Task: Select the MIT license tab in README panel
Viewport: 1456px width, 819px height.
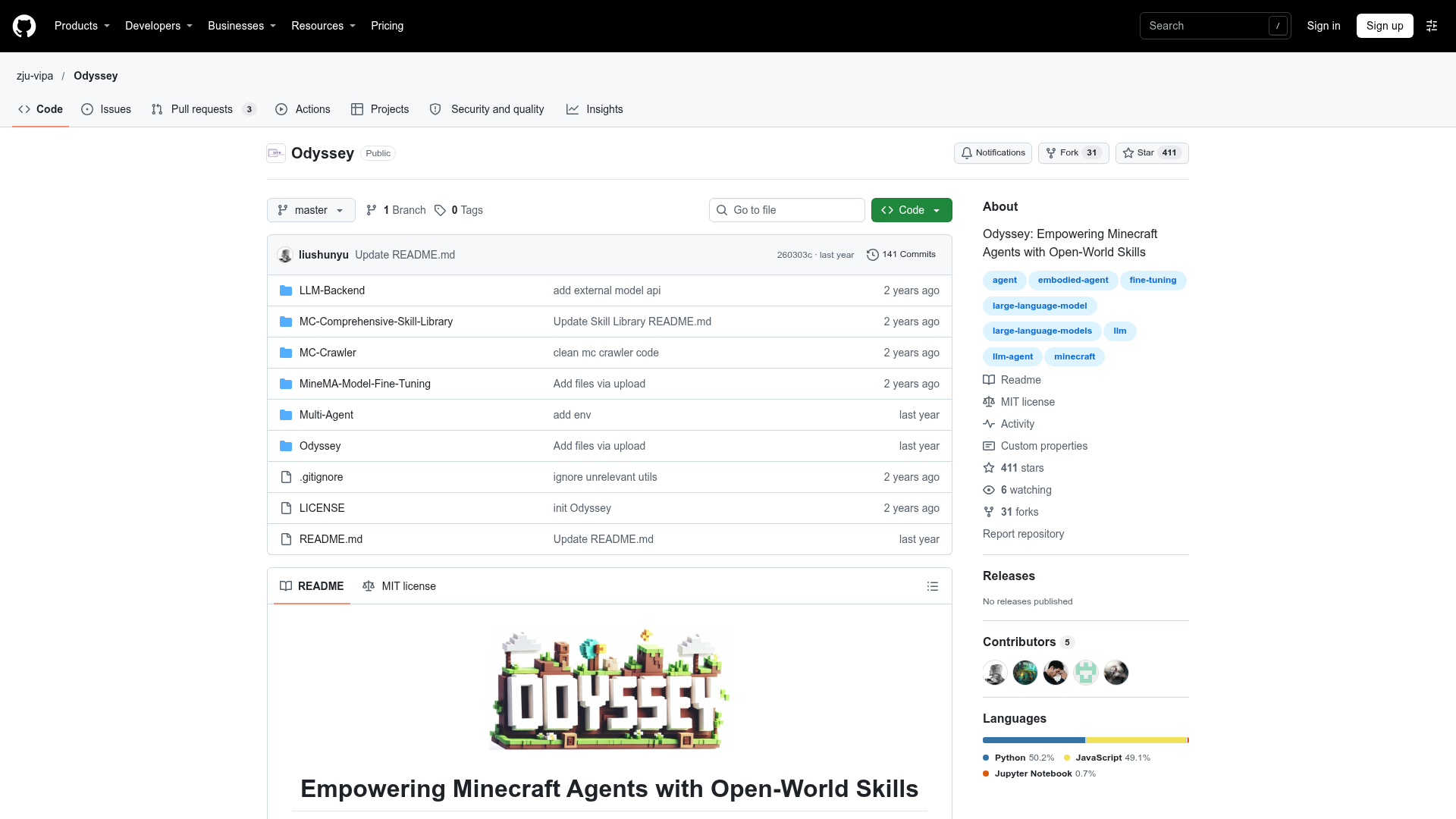Action: coord(399,586)
